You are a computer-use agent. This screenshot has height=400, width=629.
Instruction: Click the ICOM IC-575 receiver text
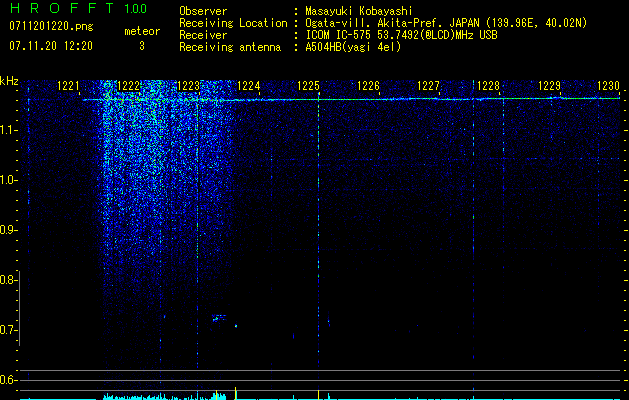click(x=401, y=35)
